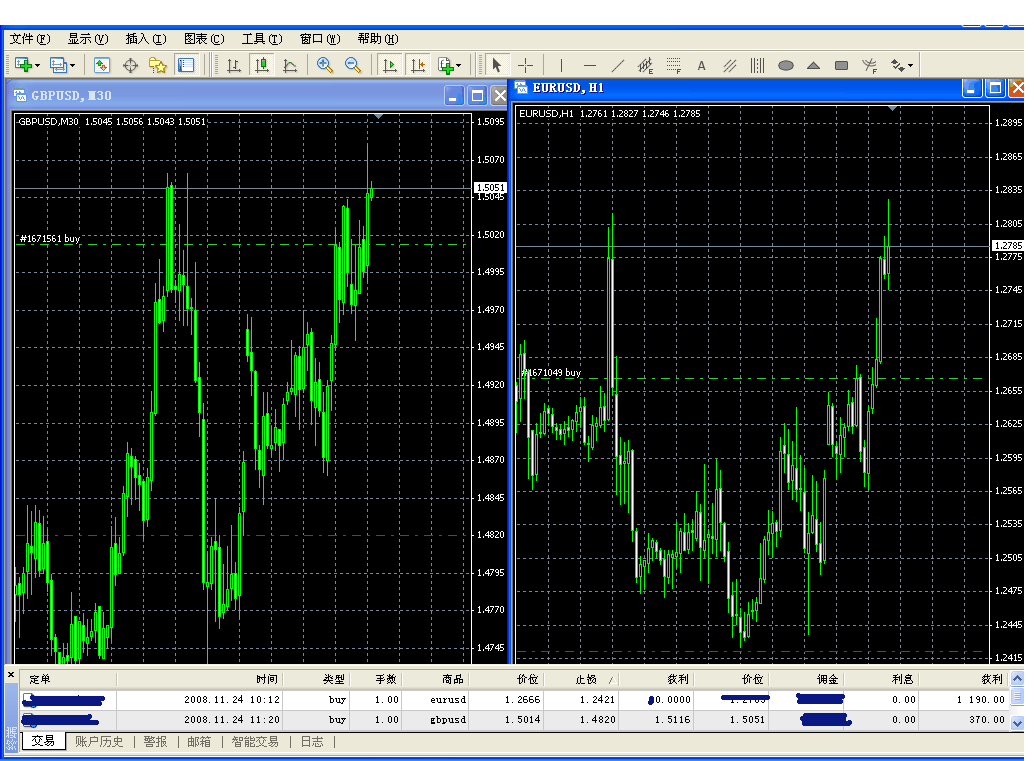
Task: Switch chart to candlestick mode
Action: point(262,65)
